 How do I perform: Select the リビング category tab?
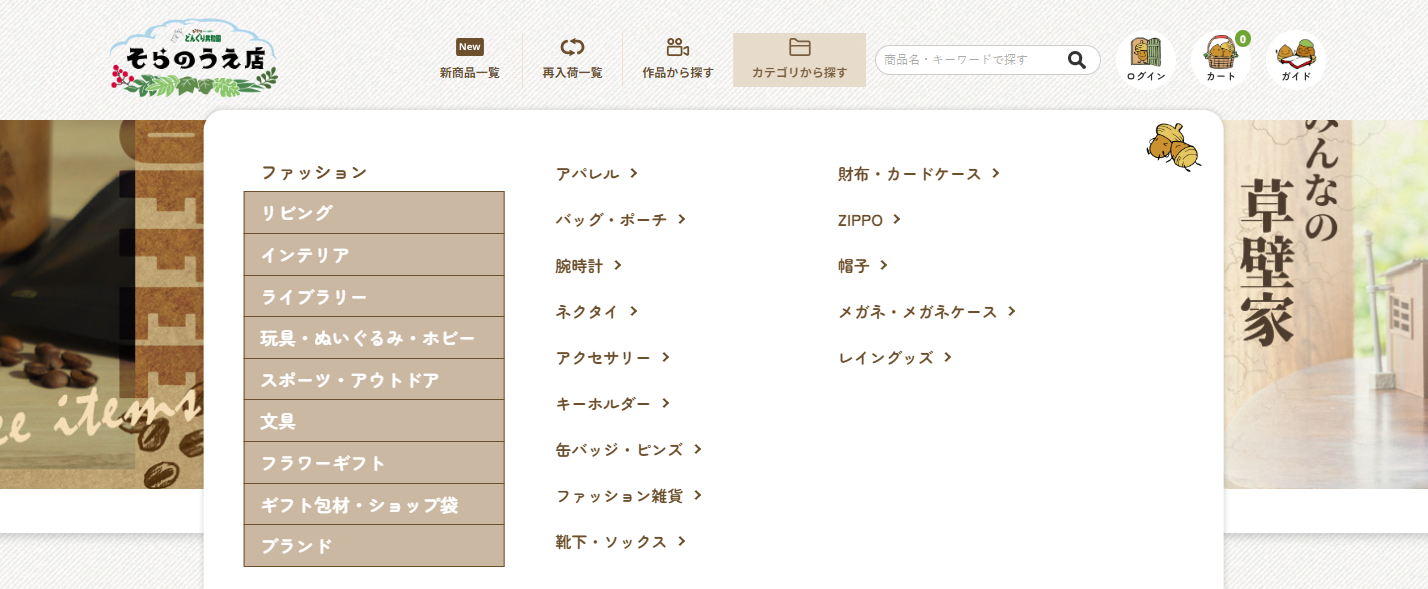[x=374, y=213]
